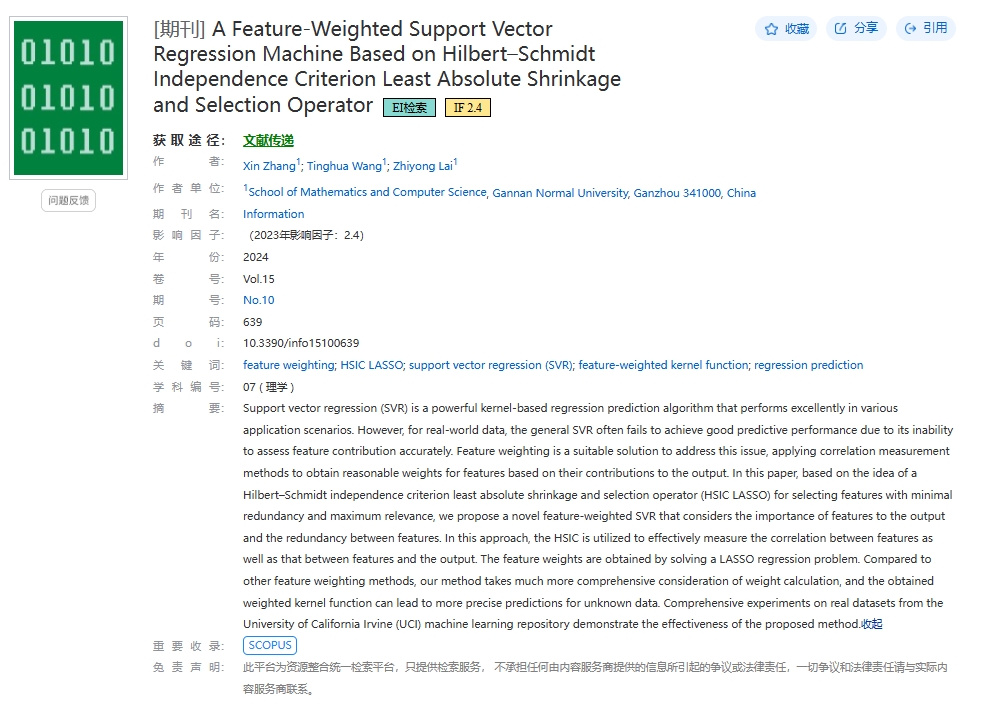Click the IF 2.4 impact factor badge
The height and width of the screenshot is (706, 991).
pyautogui.click(x=468, y=107)
